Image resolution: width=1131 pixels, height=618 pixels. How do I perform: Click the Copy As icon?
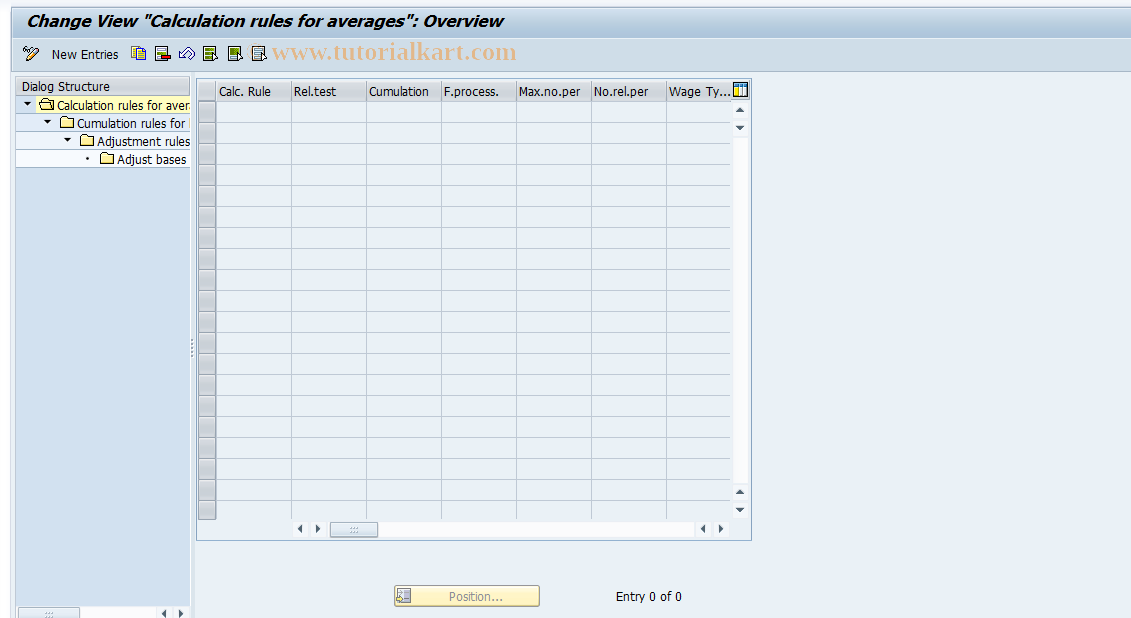click(x=138, y=53)
